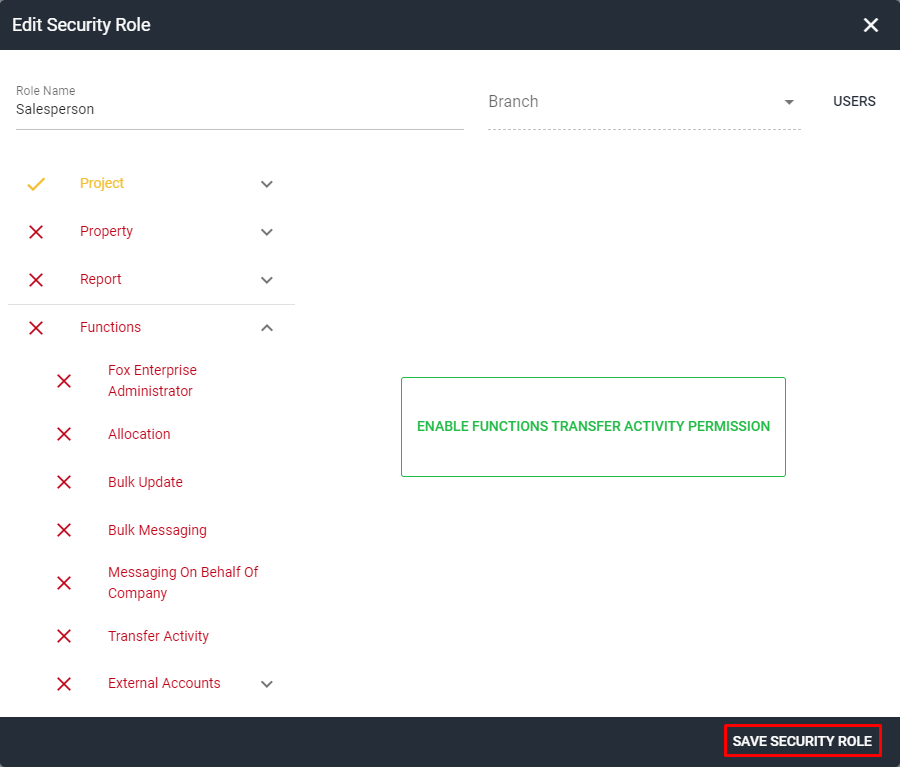This screenshot has width=900, height=767.
Task: Open the Users view
Action: pyautogui.click(x=854, y=101)
